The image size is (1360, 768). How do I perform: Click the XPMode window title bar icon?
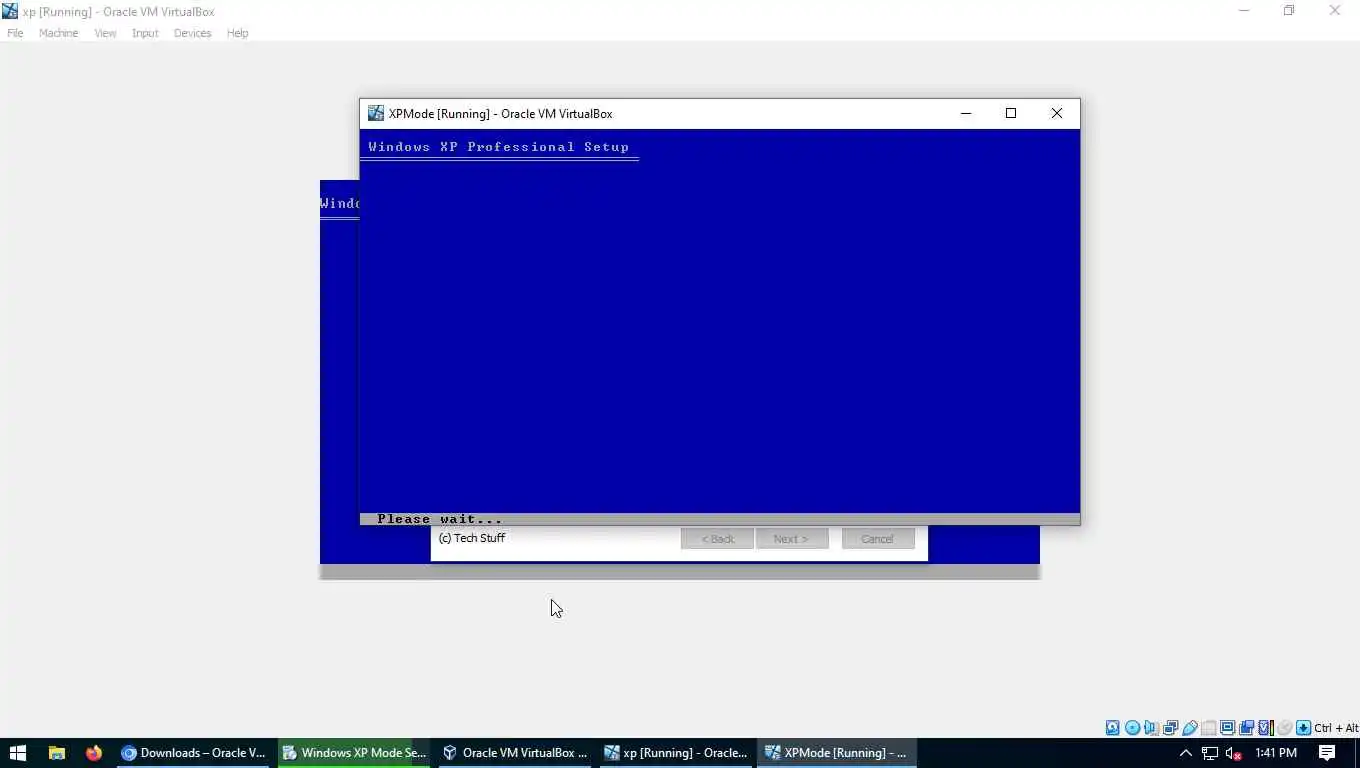[x=376, y=113]
